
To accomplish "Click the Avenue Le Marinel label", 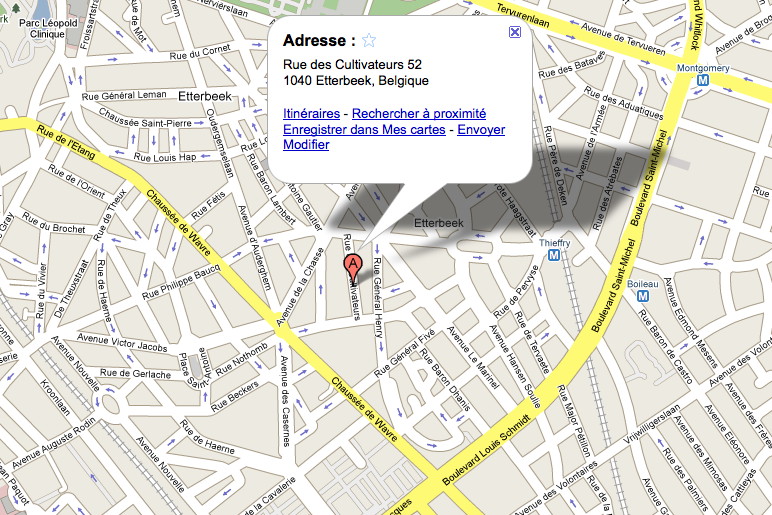I will [473, 357].
